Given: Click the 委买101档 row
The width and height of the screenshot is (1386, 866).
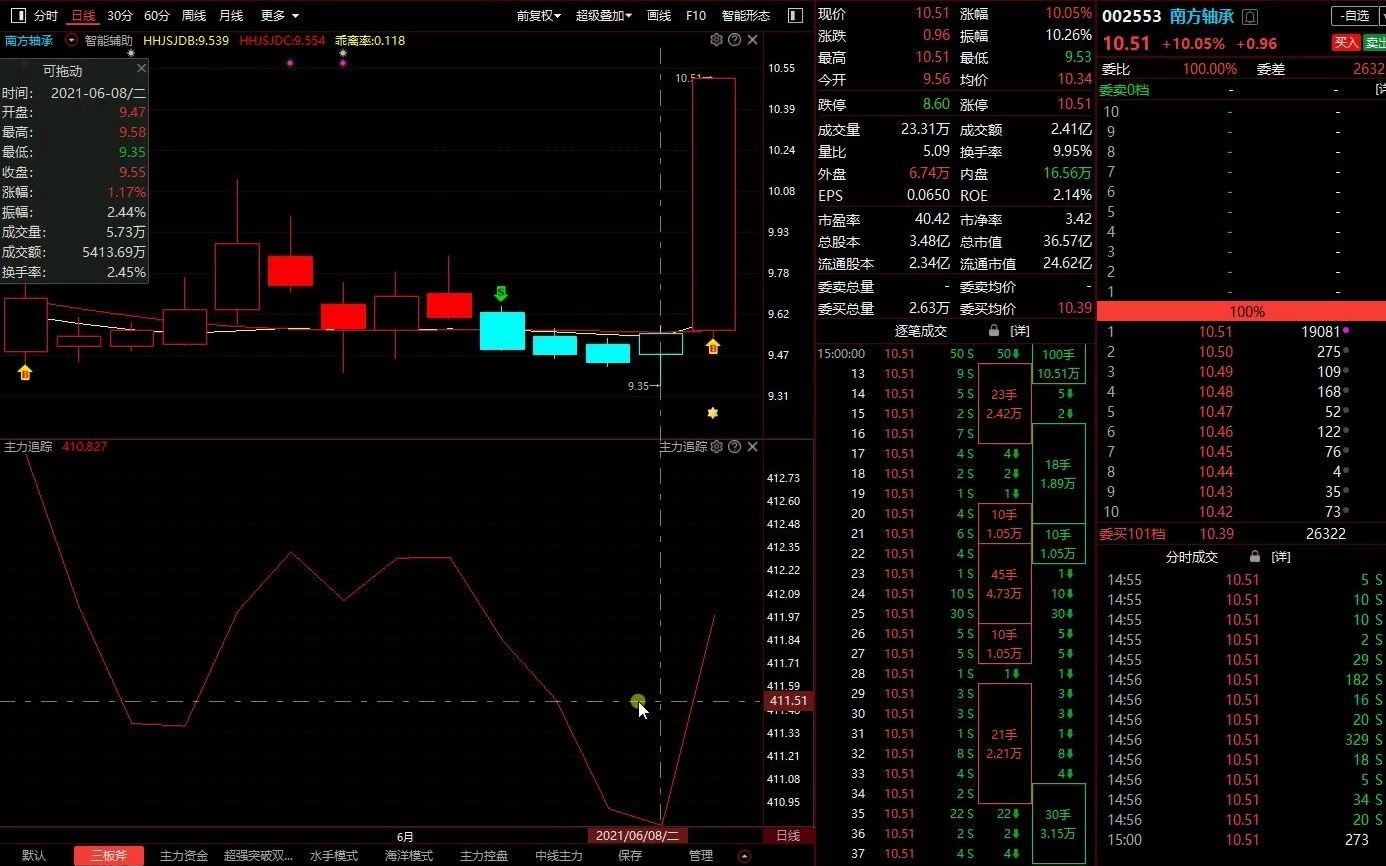Looking at the screenshot, I should pos(1241,534).
